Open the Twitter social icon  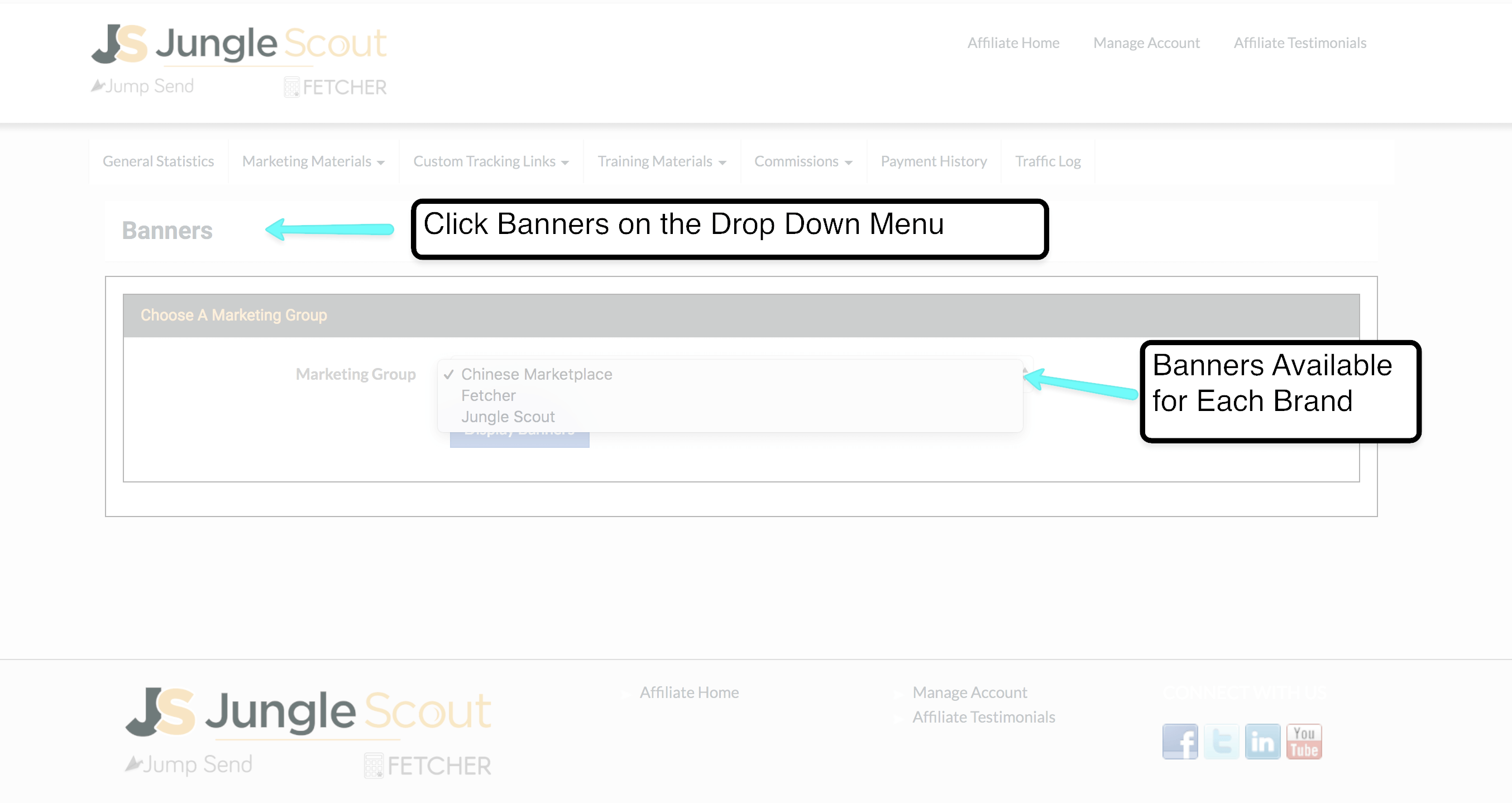1222,742
